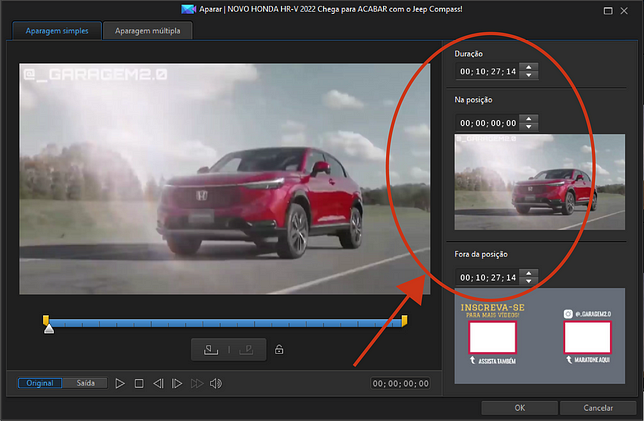
Task: Decrease the Na posição timecode
Action: (x=529, y=127)
